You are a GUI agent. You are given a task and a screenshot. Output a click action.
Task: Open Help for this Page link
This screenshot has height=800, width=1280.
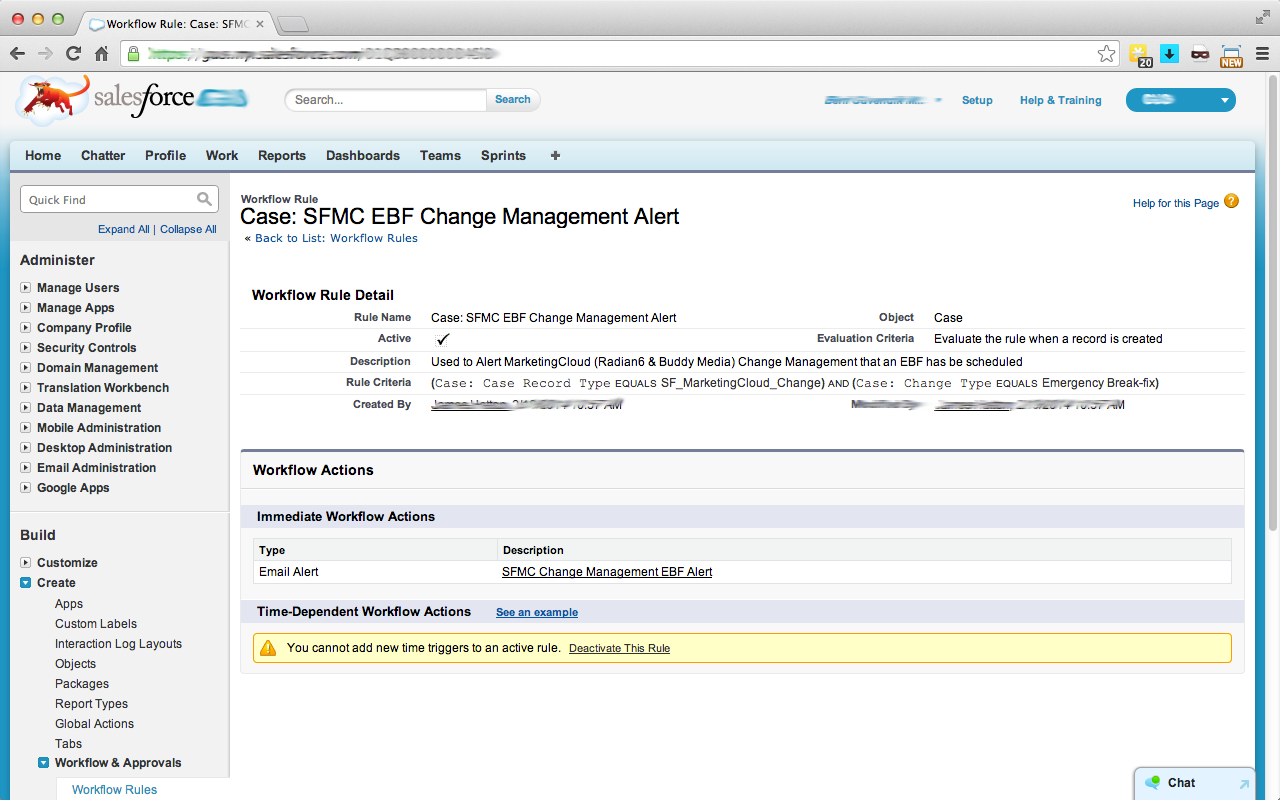1176,203
